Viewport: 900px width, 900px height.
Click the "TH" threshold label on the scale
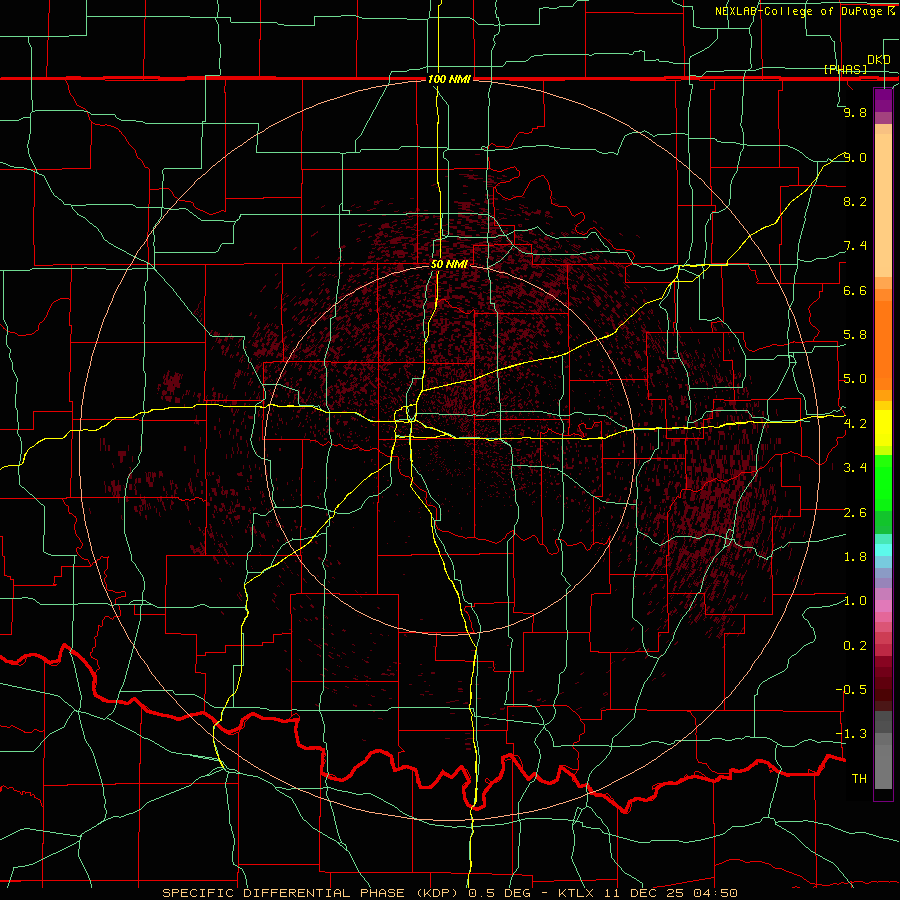859,779
